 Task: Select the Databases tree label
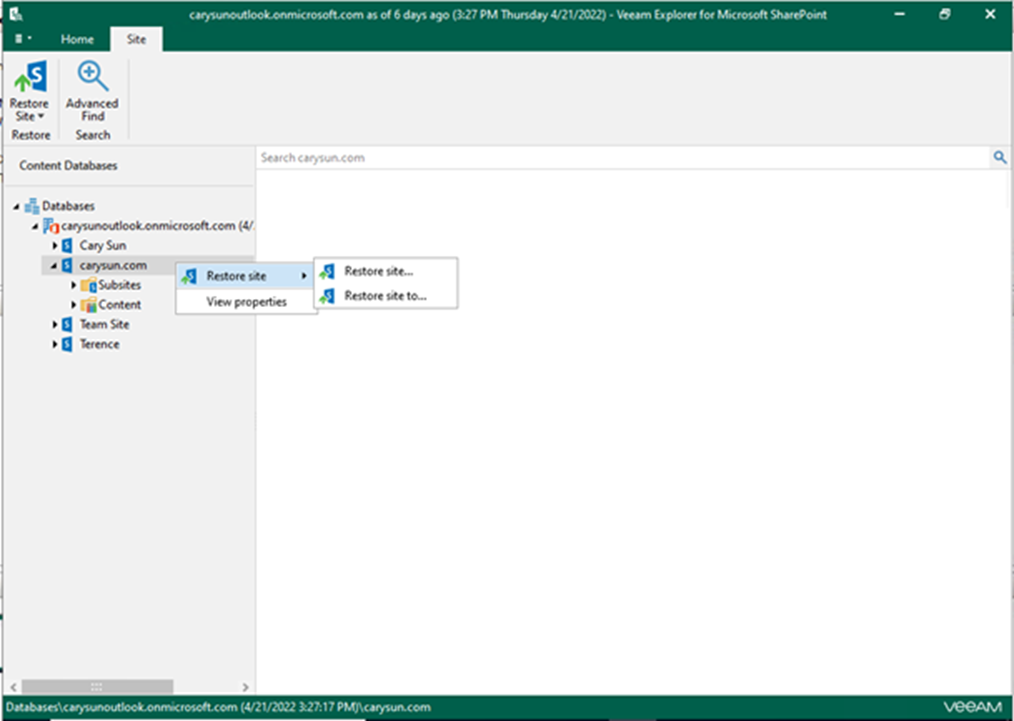(x=69, y=206)
